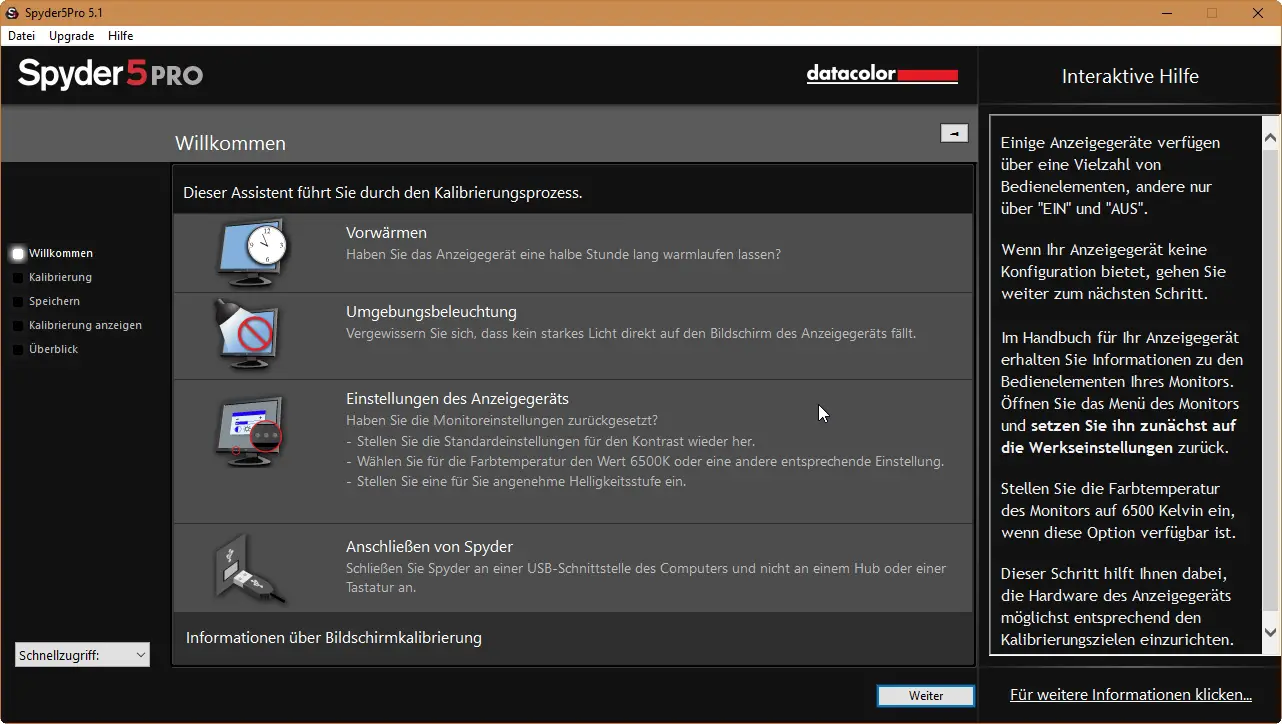Viewport: 1282px width, 724px height.
Task: Click the Umgebungsbeleuchtung heading
Action: tap(431, 312)
